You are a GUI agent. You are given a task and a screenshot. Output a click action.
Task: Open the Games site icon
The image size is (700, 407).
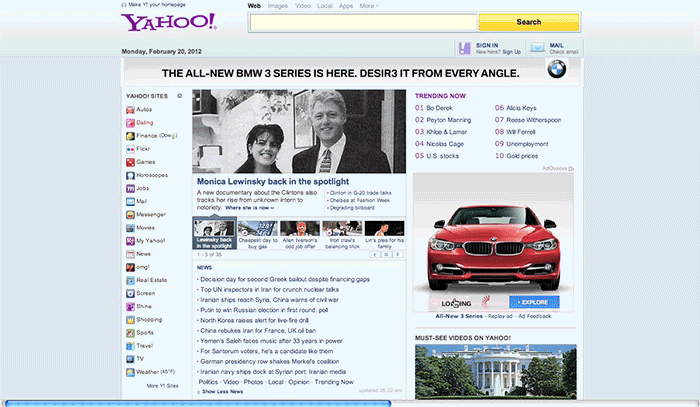coord(130,162)
